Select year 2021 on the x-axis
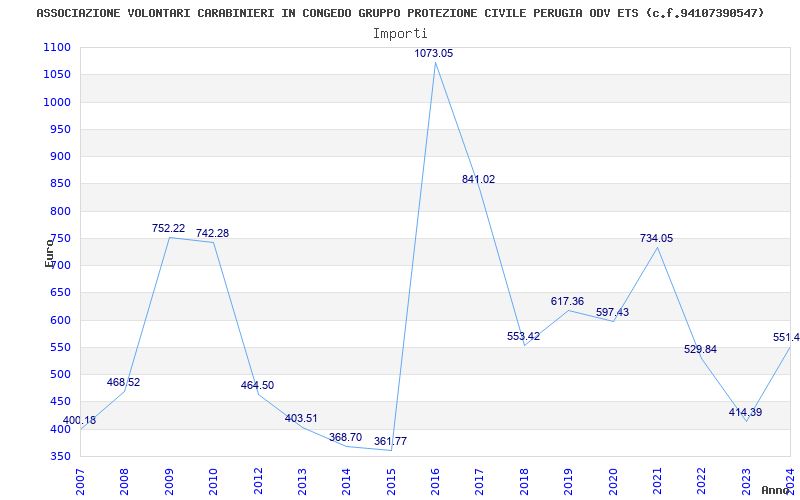Image resolution: width=800 pixels, height=500 pixels. tap(657, 481)
